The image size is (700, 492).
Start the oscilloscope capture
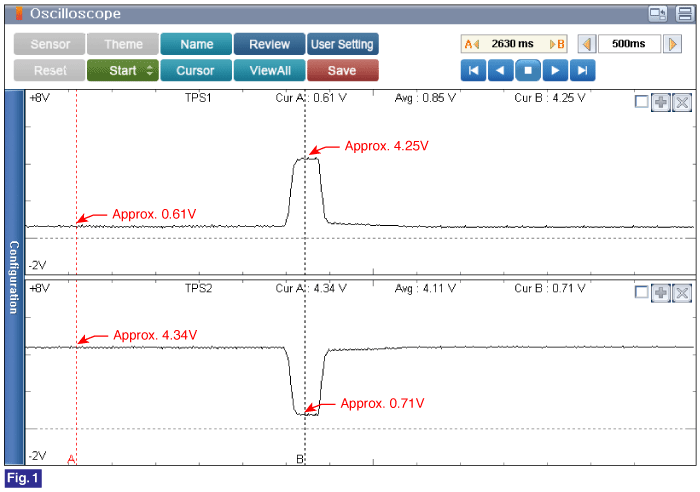coord(123,71)
